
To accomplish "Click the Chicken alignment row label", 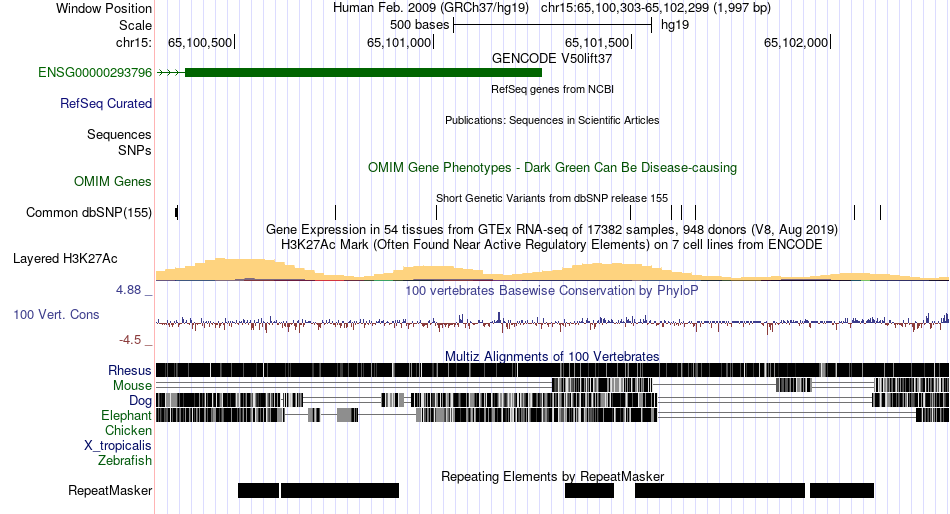I will coord(128,430).
